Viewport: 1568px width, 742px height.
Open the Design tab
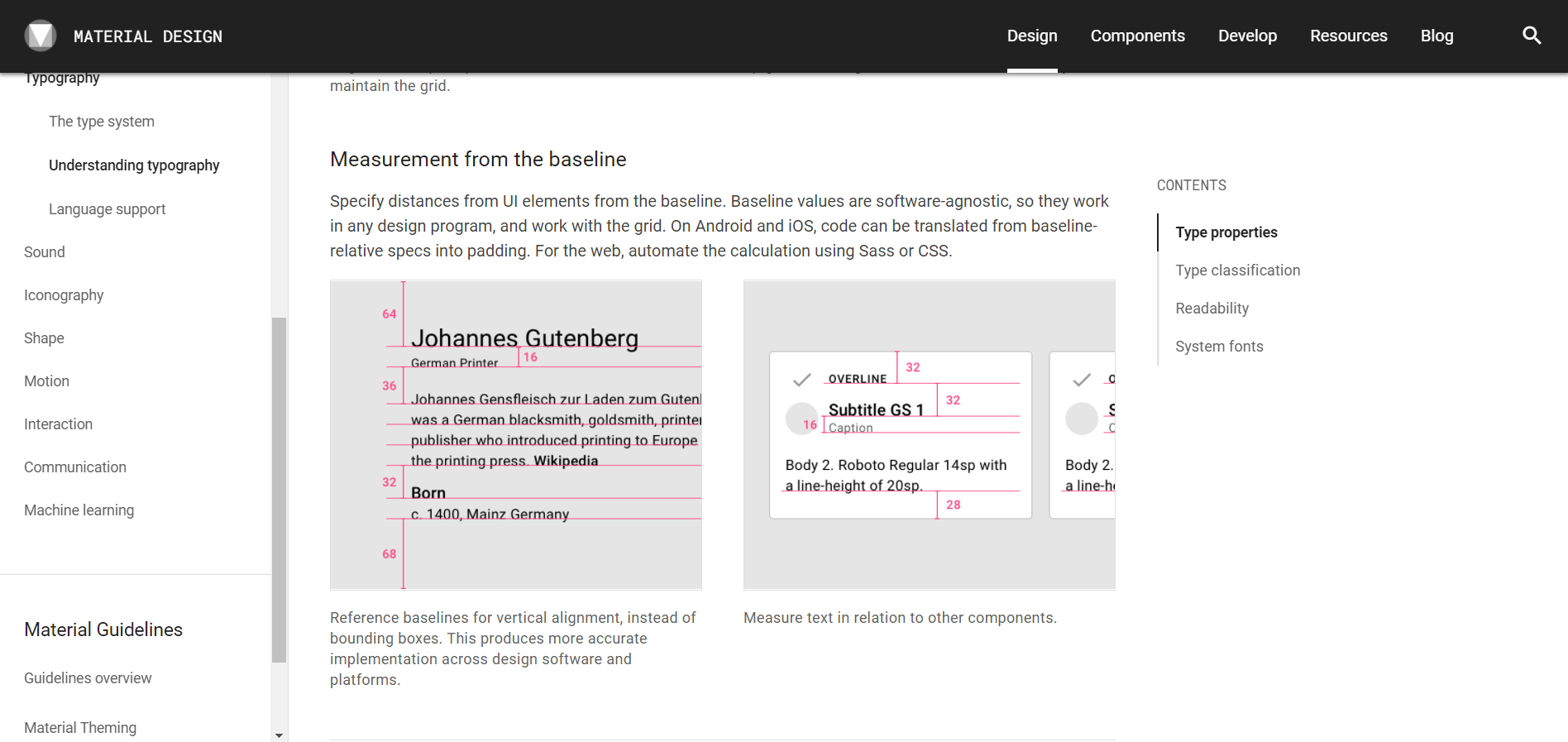pos(1032,36)
